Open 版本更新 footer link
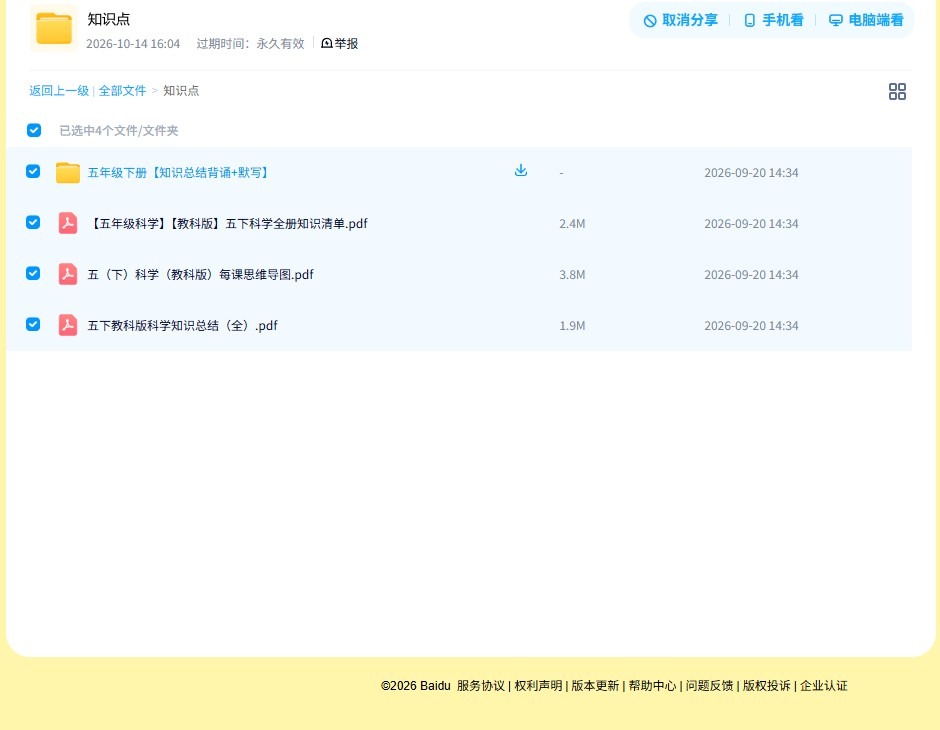This screenshot has width=940, height=730. [595, 686]
